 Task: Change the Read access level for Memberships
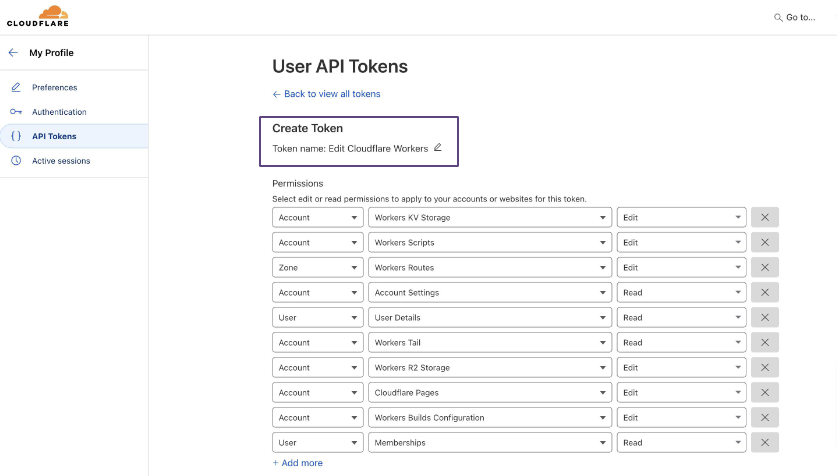click(x=682, y=442)
